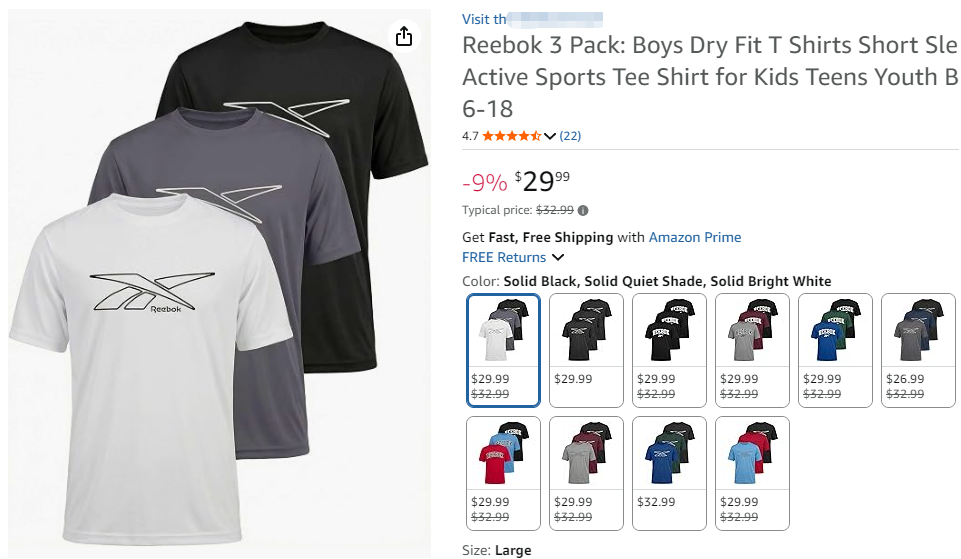Click the share icon on product image
The image size is (961, 559).
coord(404,36)
